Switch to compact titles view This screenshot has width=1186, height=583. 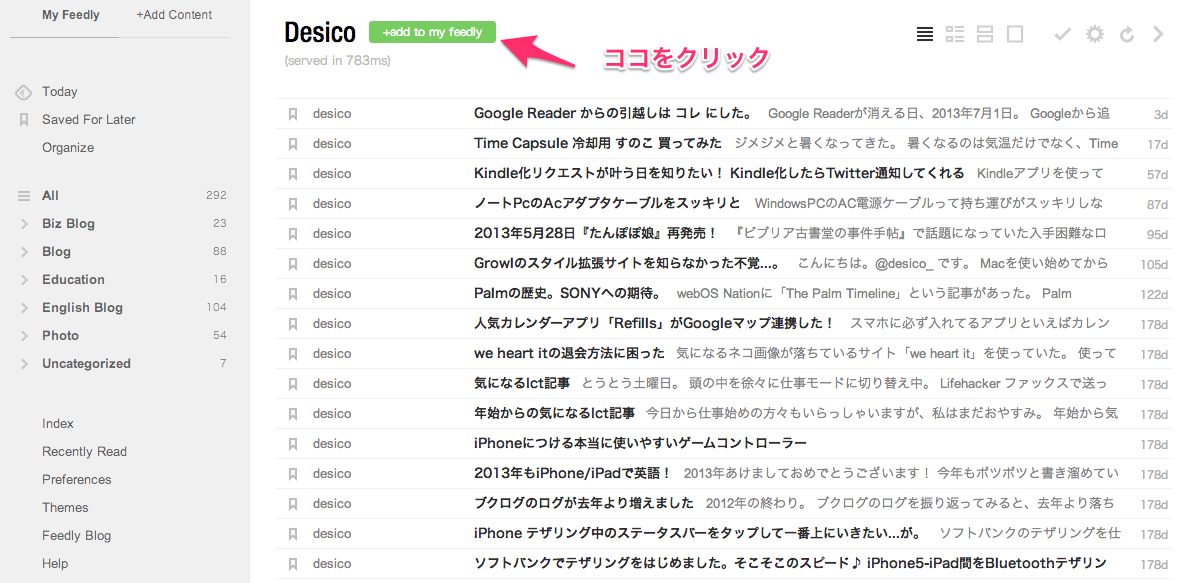click(924, 33)
